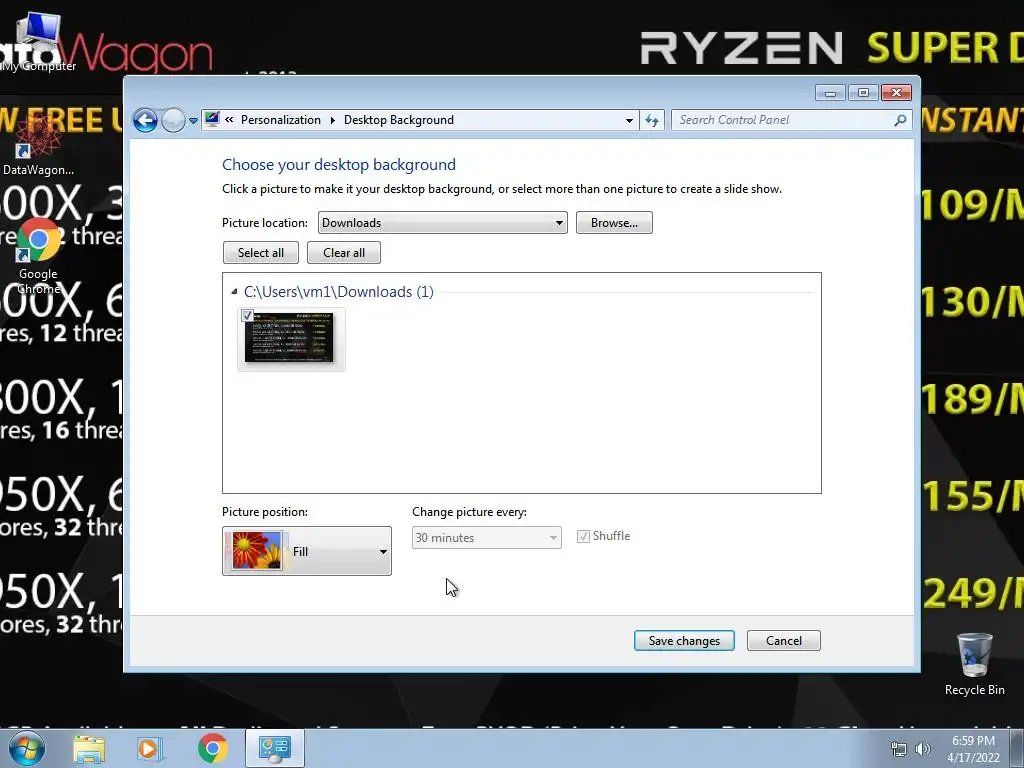Click the Personalization breadcrumb
The width and height of the screenshot is (1024, 768).
281,120
